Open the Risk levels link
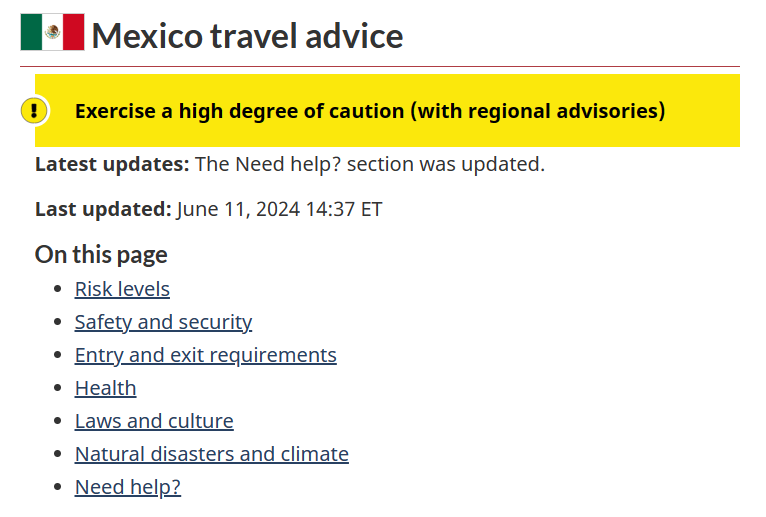This screenshot has width=766, height=517. pos(122,289)
